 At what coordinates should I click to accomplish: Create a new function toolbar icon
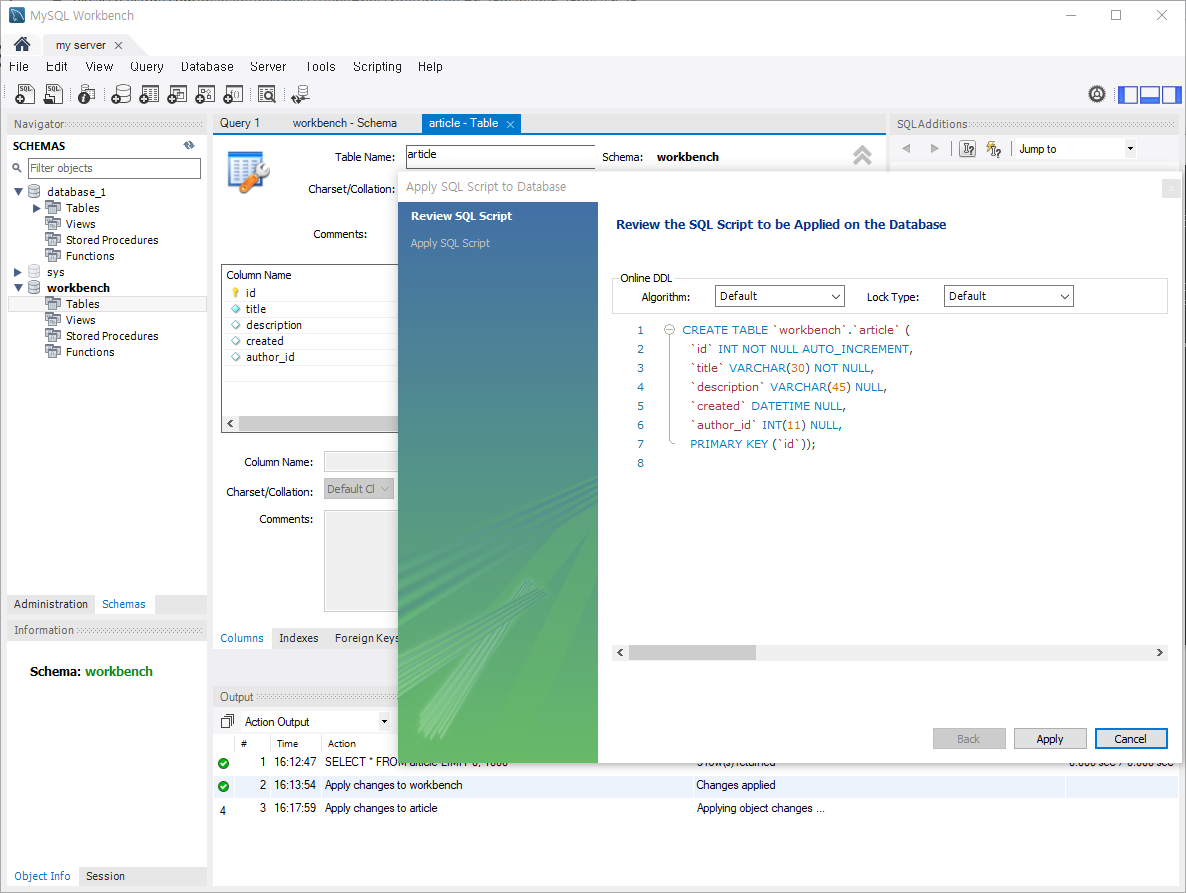tap(233, 94)
